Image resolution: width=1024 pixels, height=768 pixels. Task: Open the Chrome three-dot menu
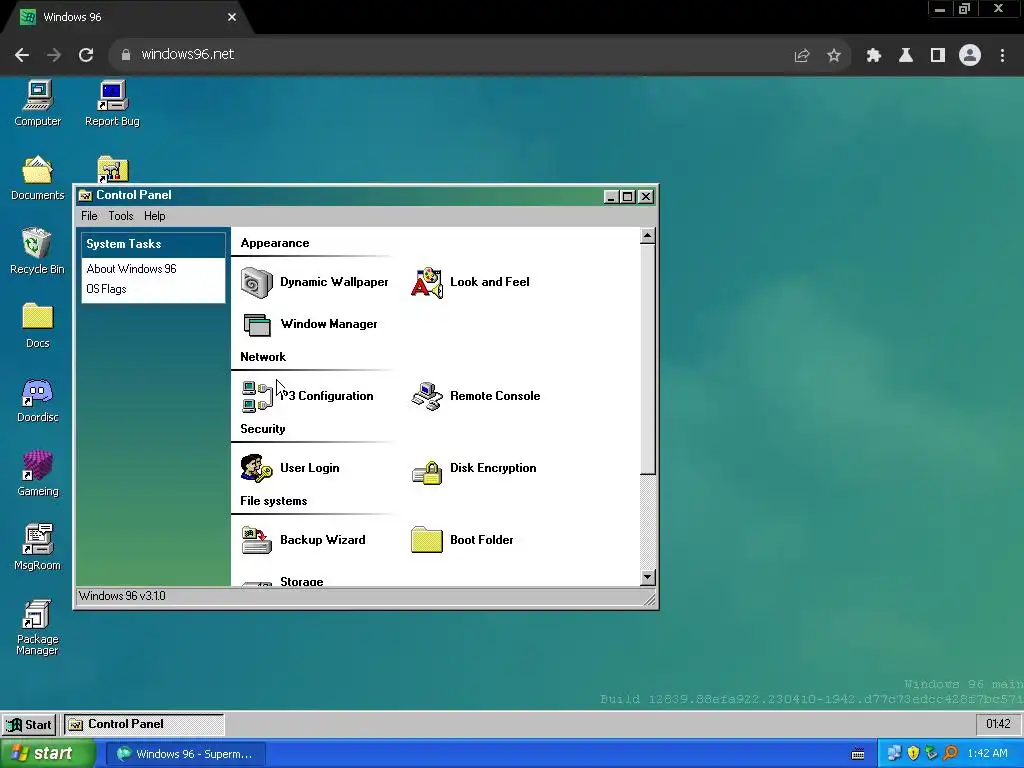coord(1002,55)
